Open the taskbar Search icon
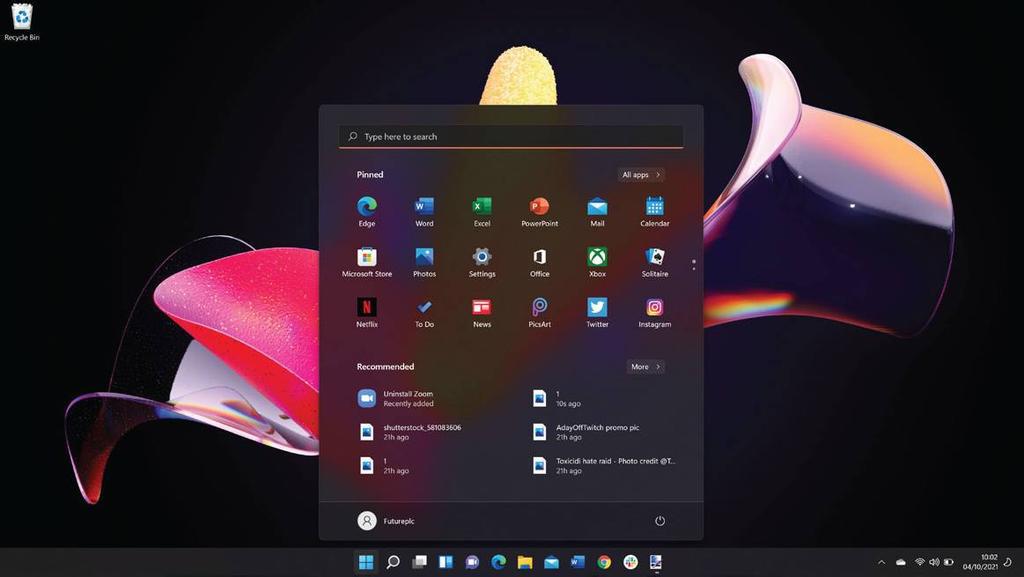 (x=392, y=562)
